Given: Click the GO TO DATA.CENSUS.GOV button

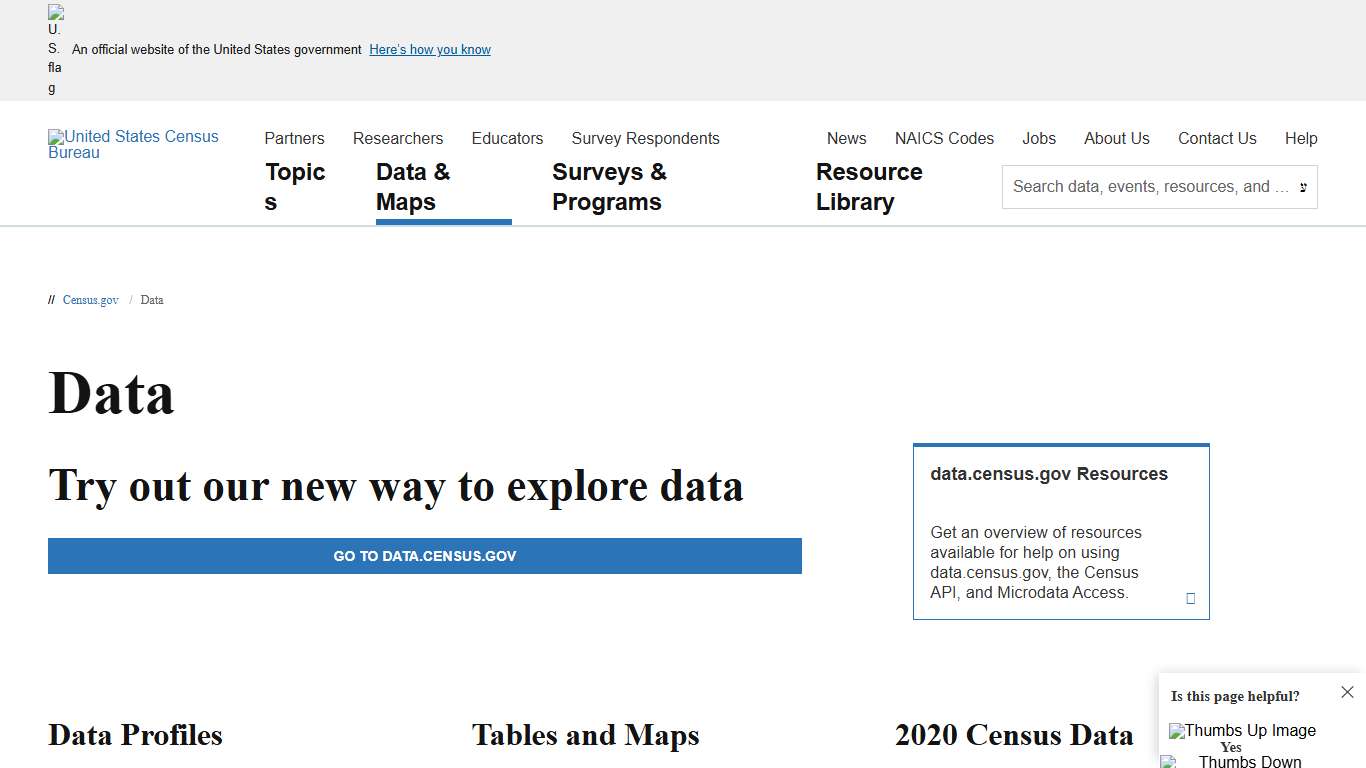Looking at the screenshot, I should click(x=424, y=556).
